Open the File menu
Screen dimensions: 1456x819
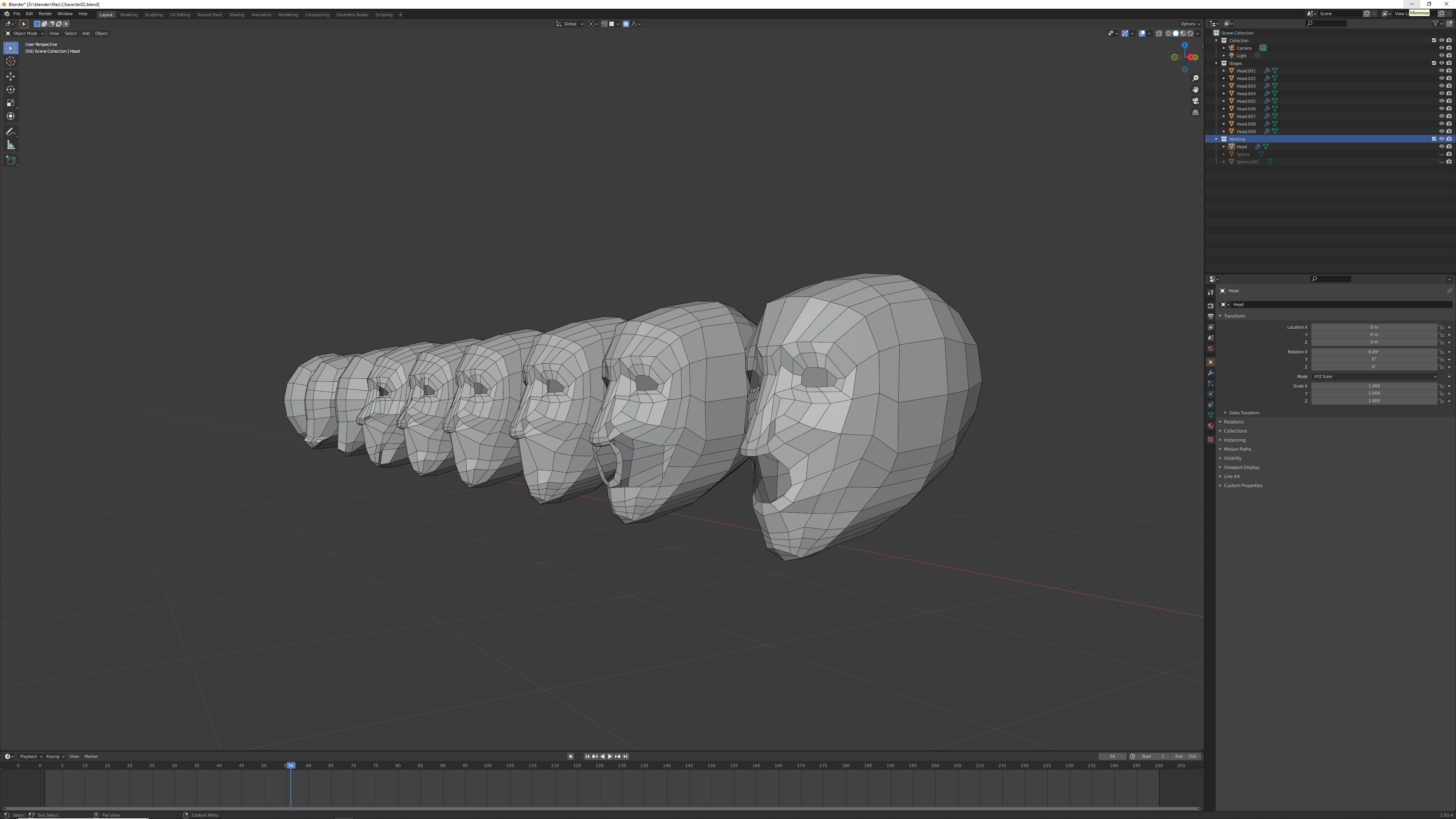pyautogui.click(x=17, y=14)
